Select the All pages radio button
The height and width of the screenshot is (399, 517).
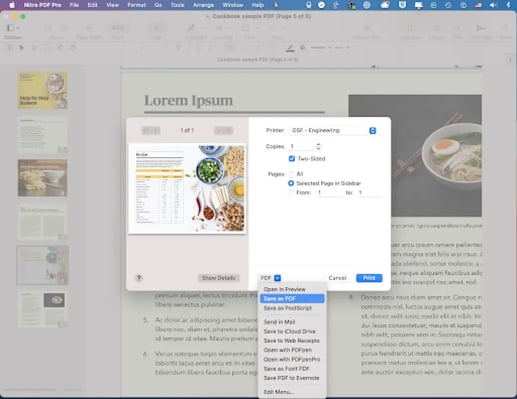coord(291,174)
